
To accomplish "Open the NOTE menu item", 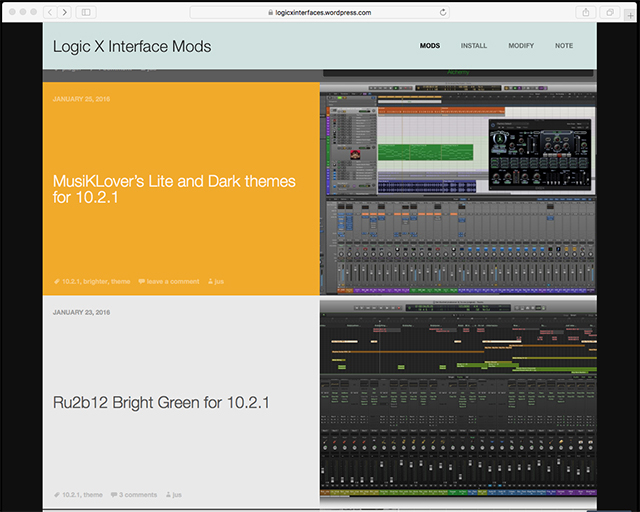I will [564, 46].
